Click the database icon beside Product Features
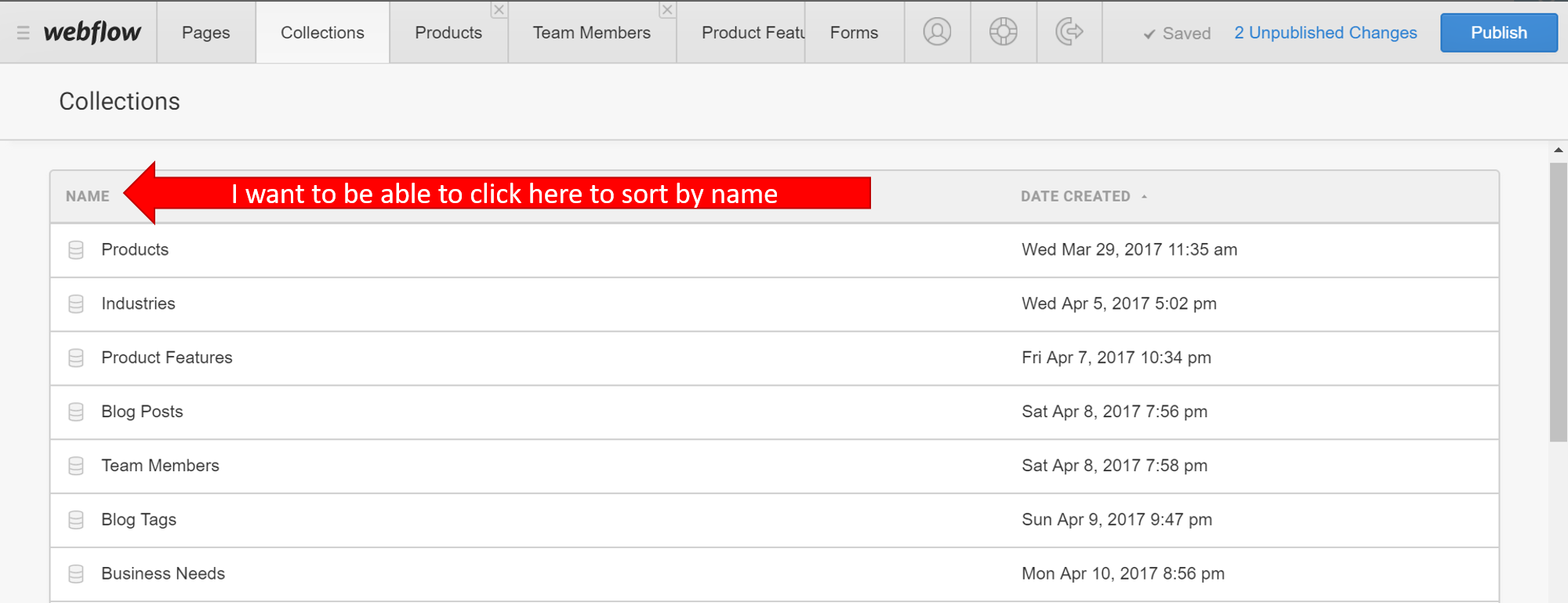The width and height of the screenshot is (1568, 603). [x=76, y=358]
